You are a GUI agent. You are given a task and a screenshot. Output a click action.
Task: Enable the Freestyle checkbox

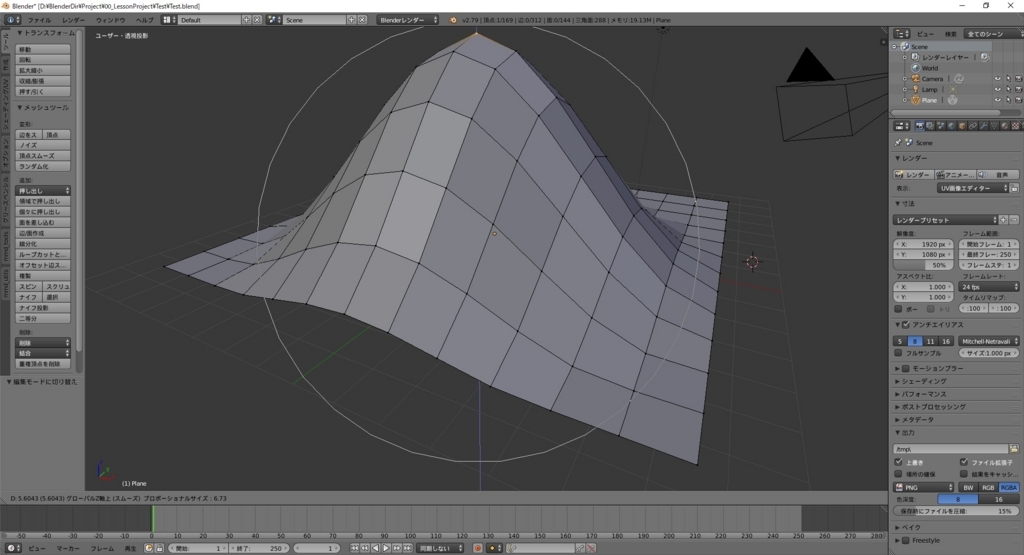coord(905,541)
